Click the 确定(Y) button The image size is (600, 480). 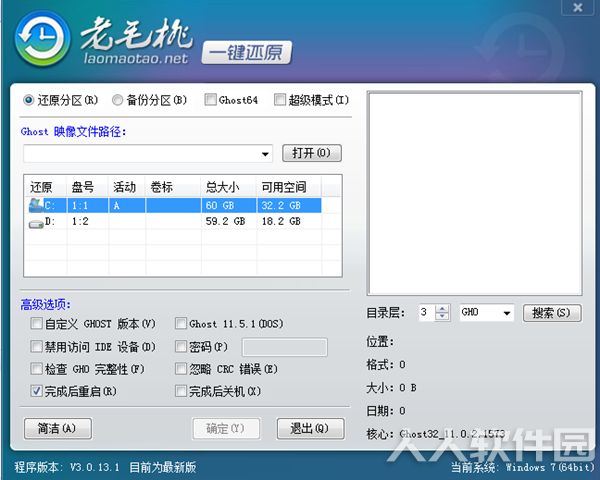(226, 428)
